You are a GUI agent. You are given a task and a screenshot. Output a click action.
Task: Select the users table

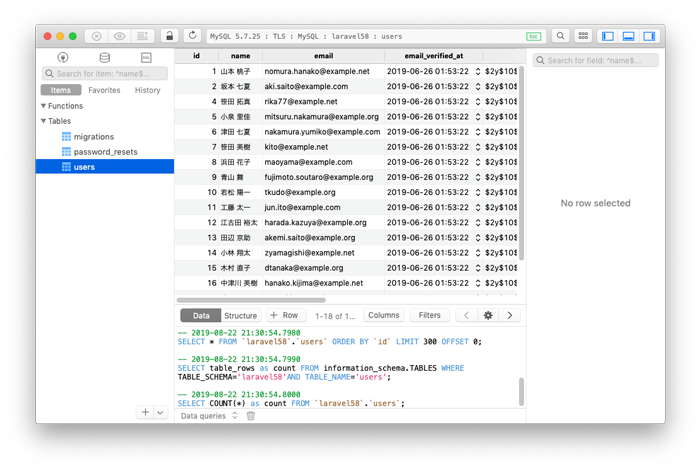click(x=105, y=167)
